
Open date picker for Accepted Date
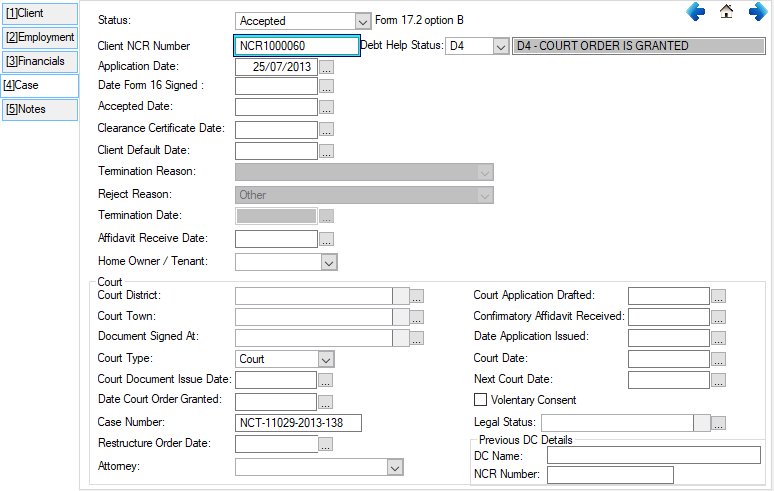coord(326,107)
